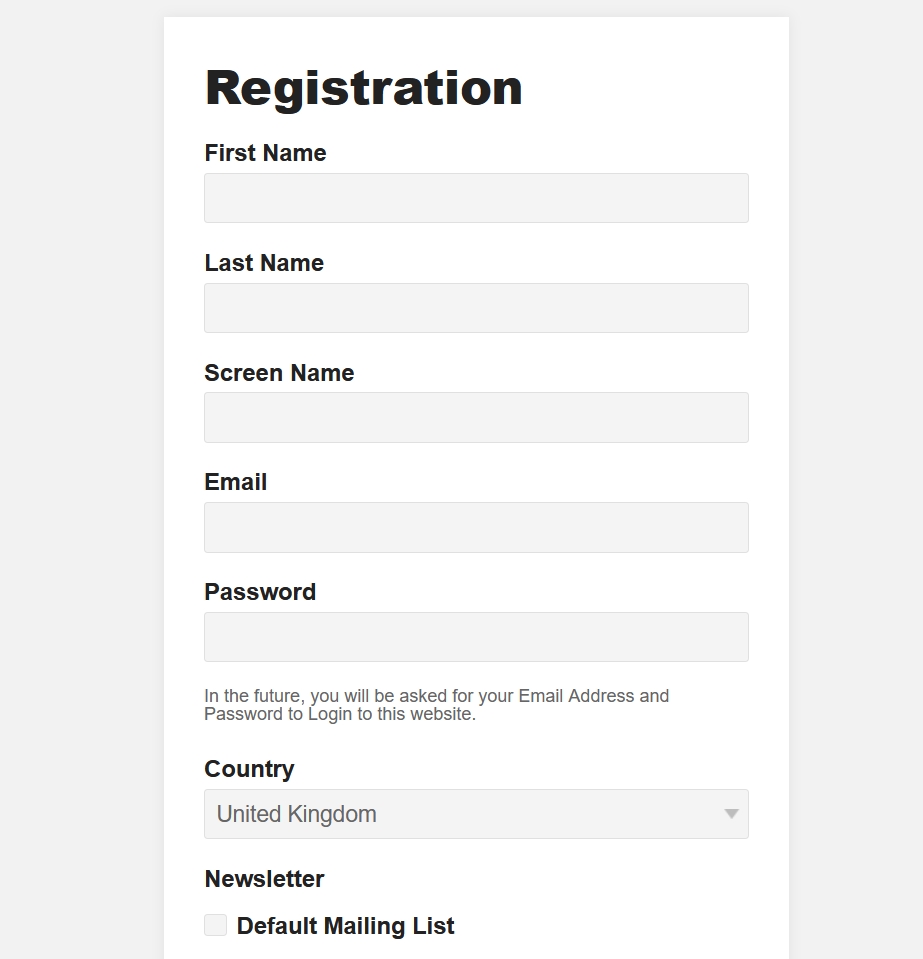Click blank white space right of Registration heading
This screenshot has width=923, height=959.
click(x=660, y=88)
